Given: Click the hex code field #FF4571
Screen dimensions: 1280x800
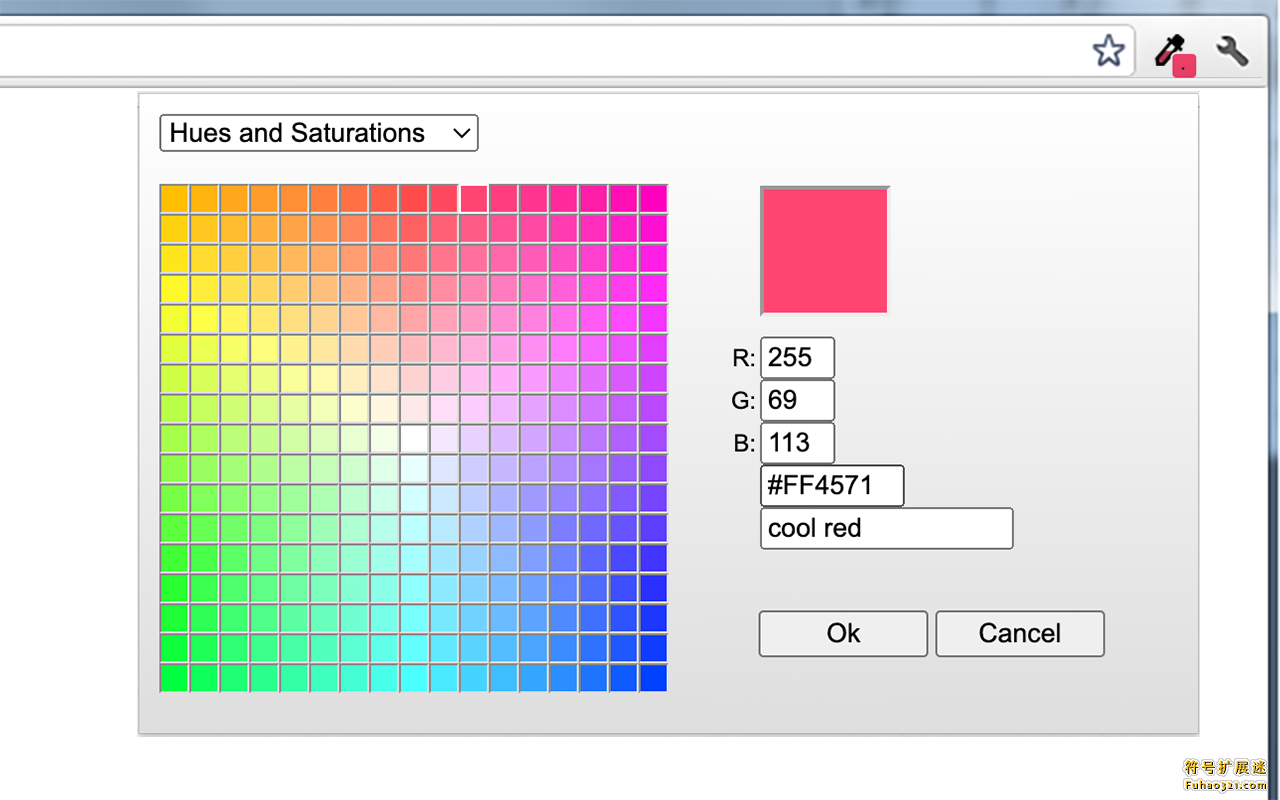Looking at the screenshot, I should tap(832, 486).
